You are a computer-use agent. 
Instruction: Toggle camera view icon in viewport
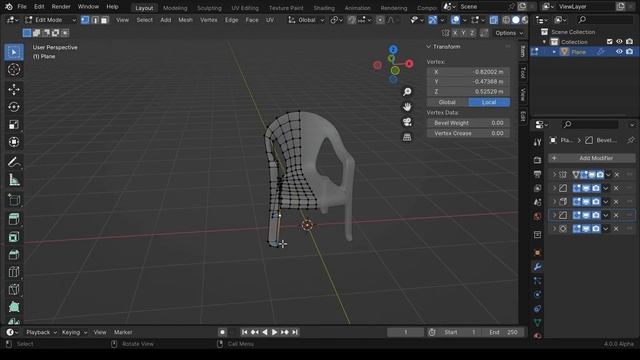407,122
